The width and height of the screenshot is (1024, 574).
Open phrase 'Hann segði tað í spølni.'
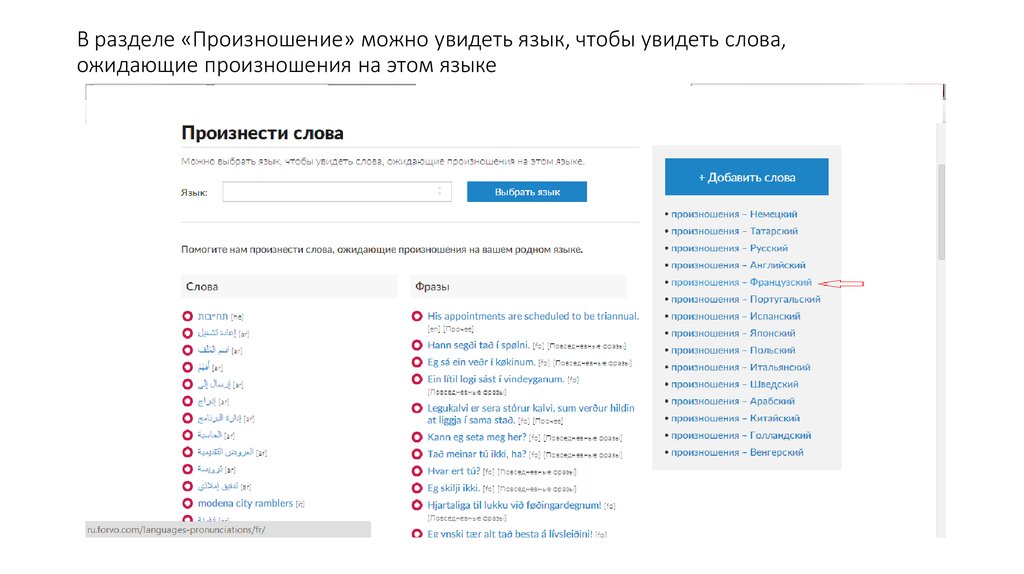coord(478,345)
